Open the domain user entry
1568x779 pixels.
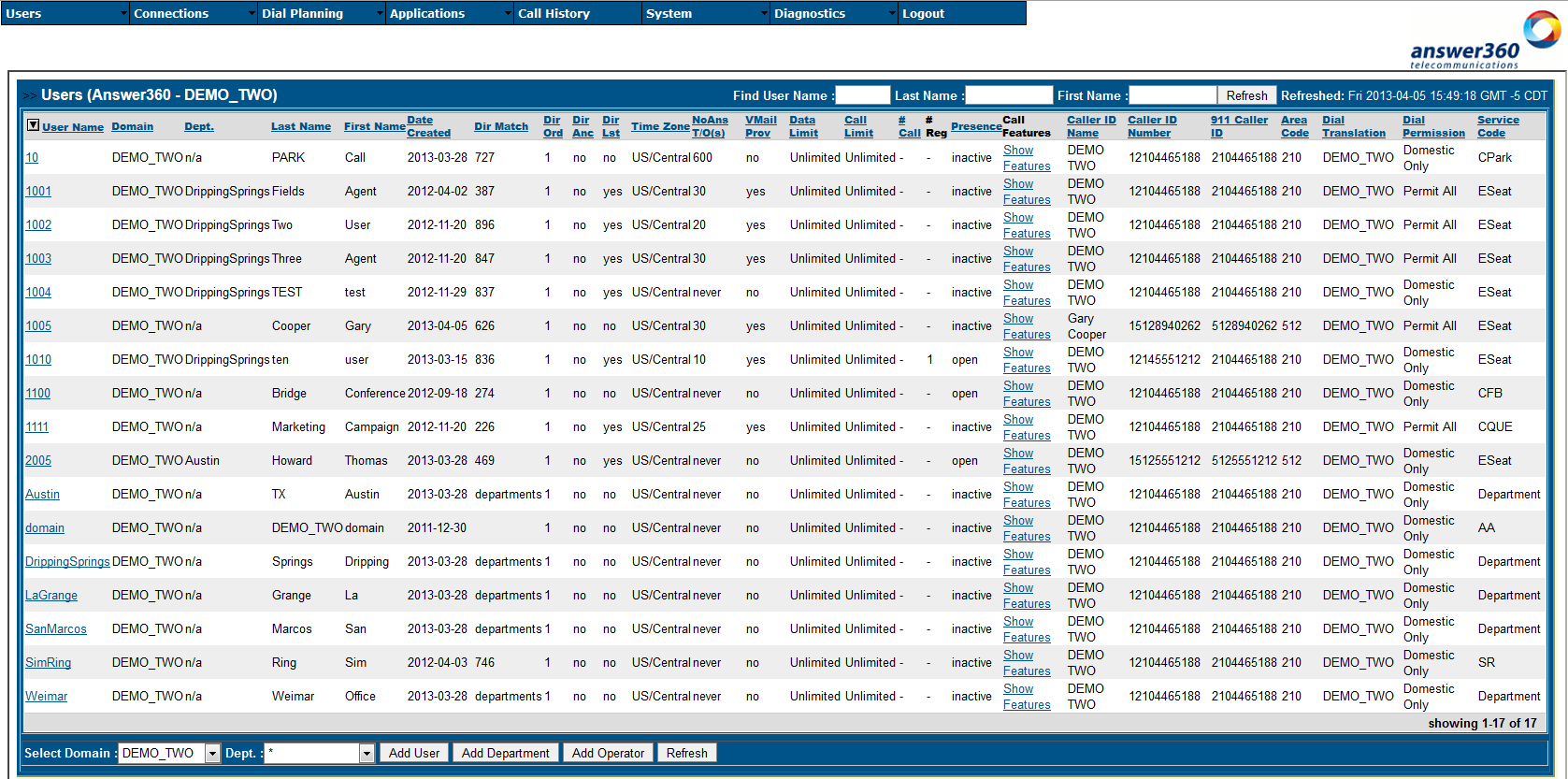(45, 527)
